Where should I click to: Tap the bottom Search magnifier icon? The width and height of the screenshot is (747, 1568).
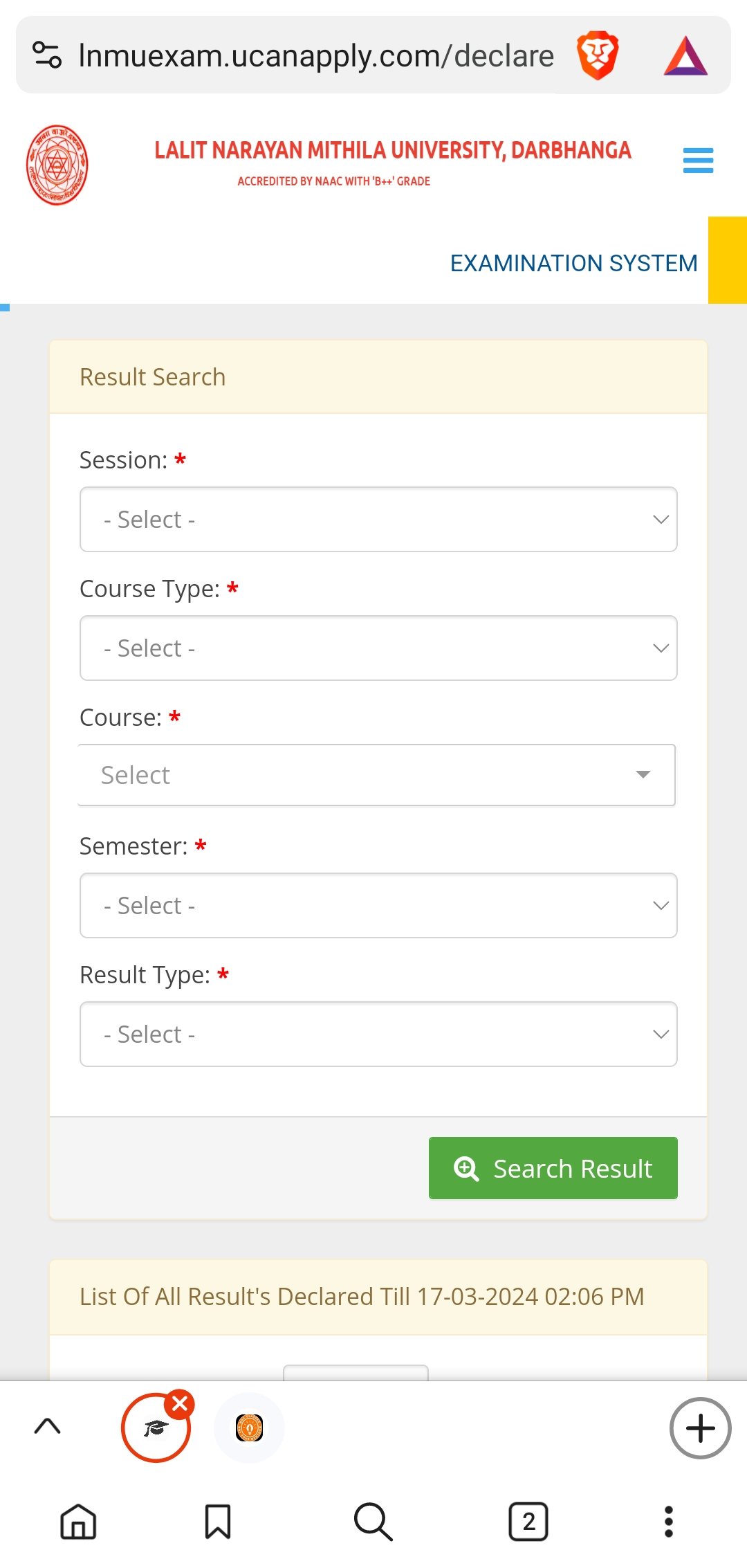pyautogui.click(x=373, y=1522)
